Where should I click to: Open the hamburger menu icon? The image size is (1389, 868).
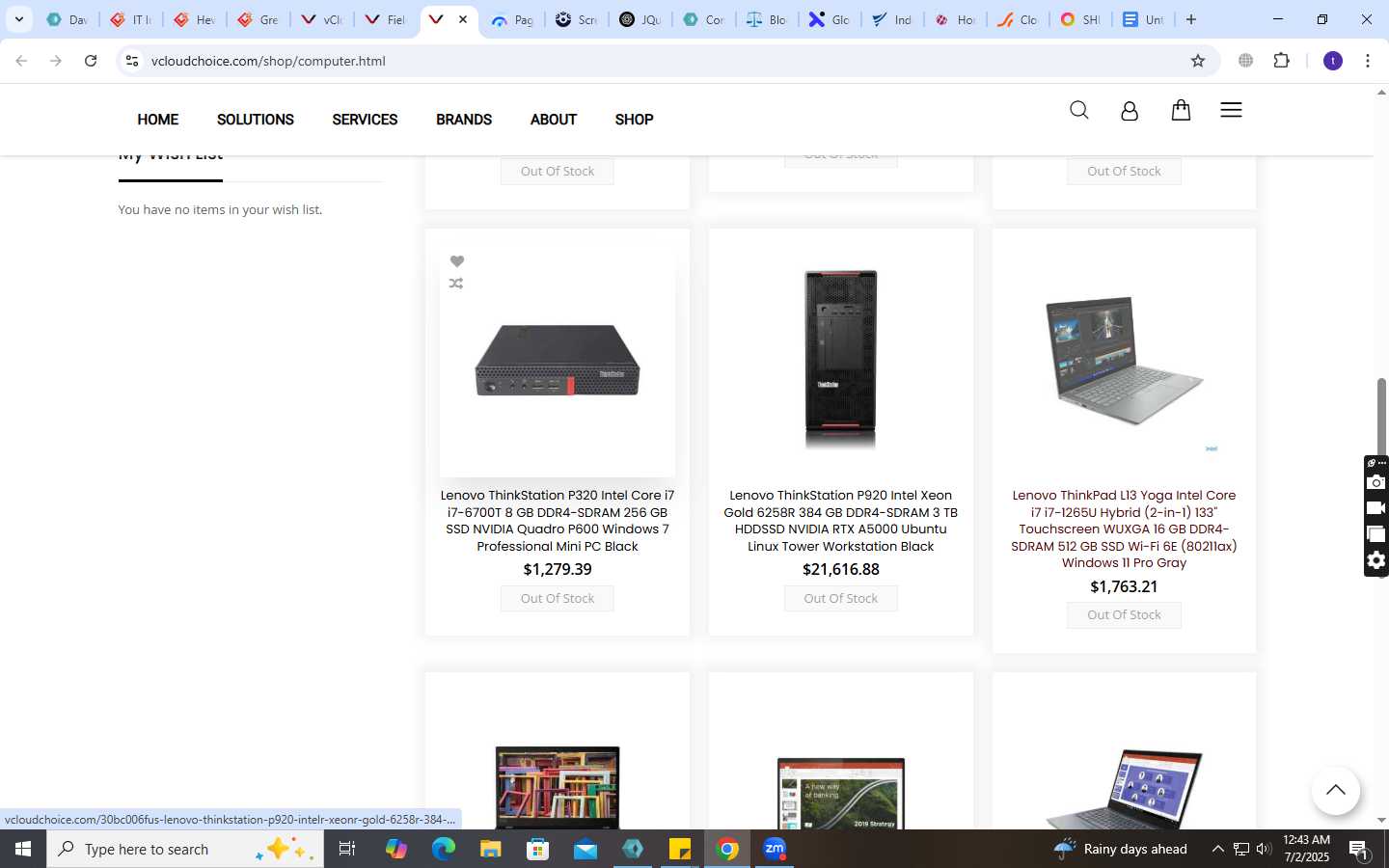tap(1231, 110)
